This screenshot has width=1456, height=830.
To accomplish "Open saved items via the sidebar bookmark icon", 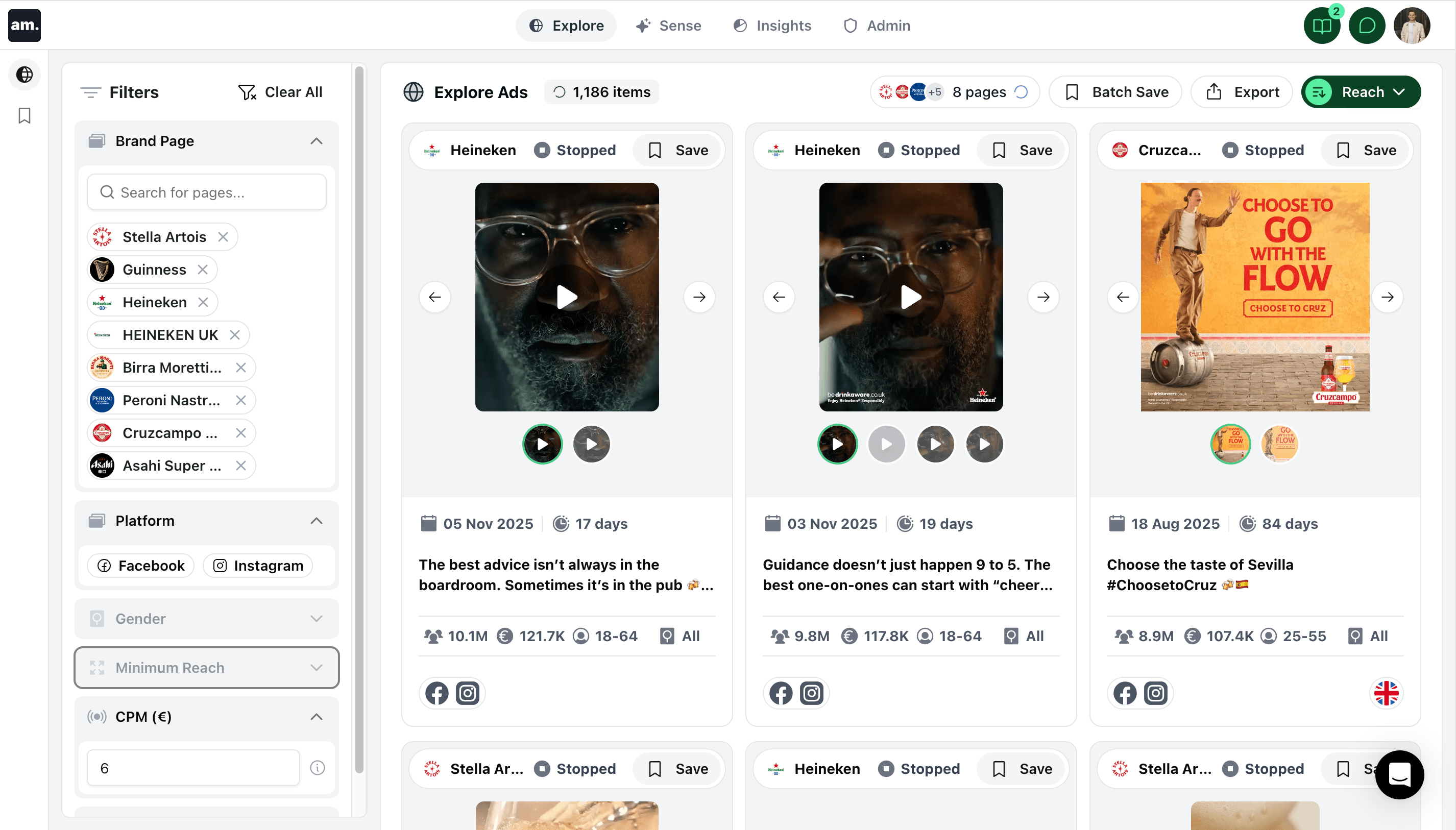I will (24, 116).
